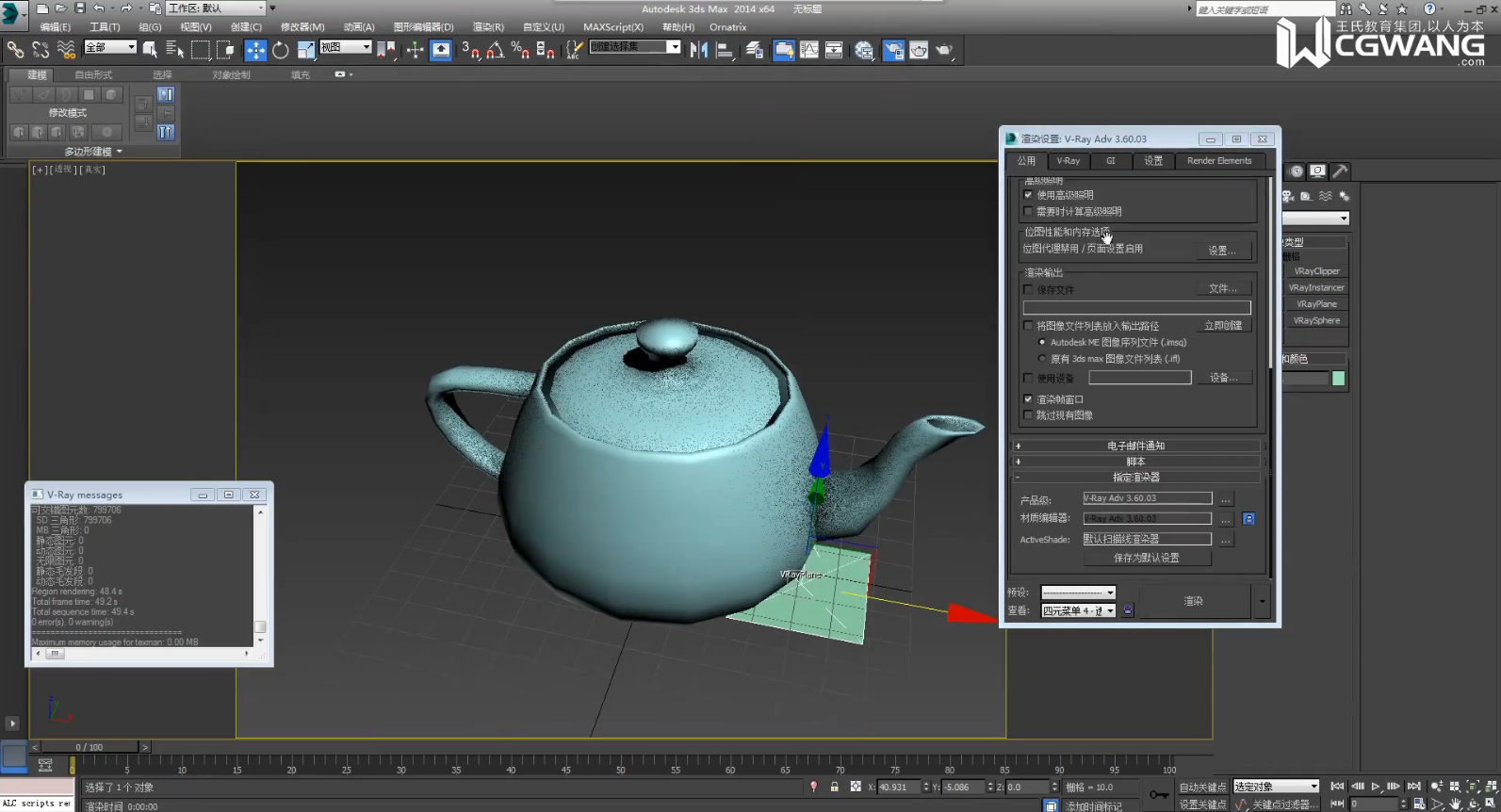Check 将图像文件列表放入输出路径 option
Viewport: 1501px width, 812px height.
pos(1028,326)
